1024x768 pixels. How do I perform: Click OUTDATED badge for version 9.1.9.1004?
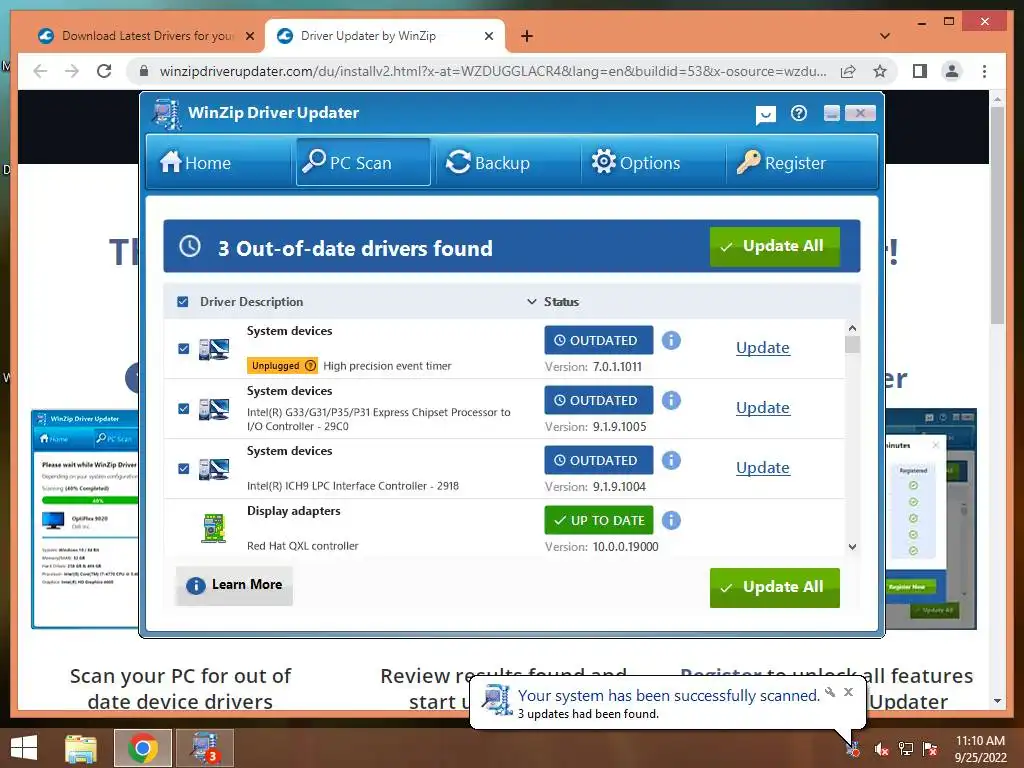(x=599, y=460)
